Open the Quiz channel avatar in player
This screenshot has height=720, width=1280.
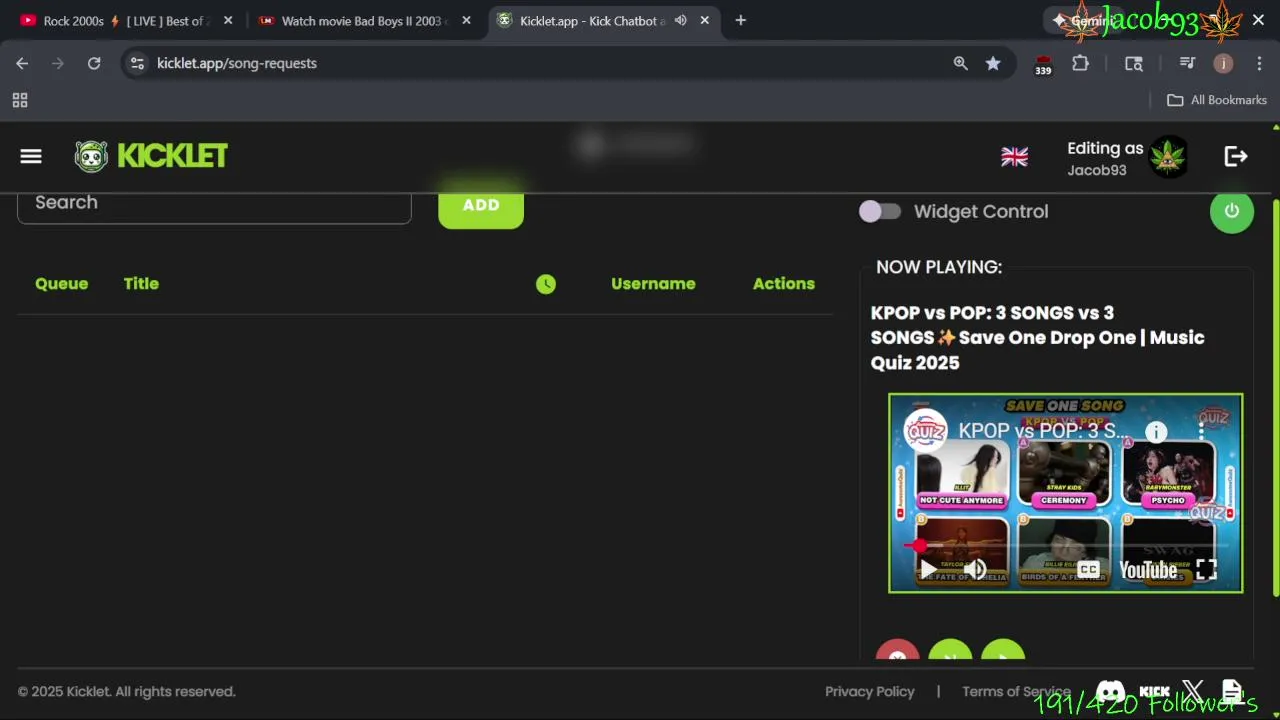click(925, 431)
